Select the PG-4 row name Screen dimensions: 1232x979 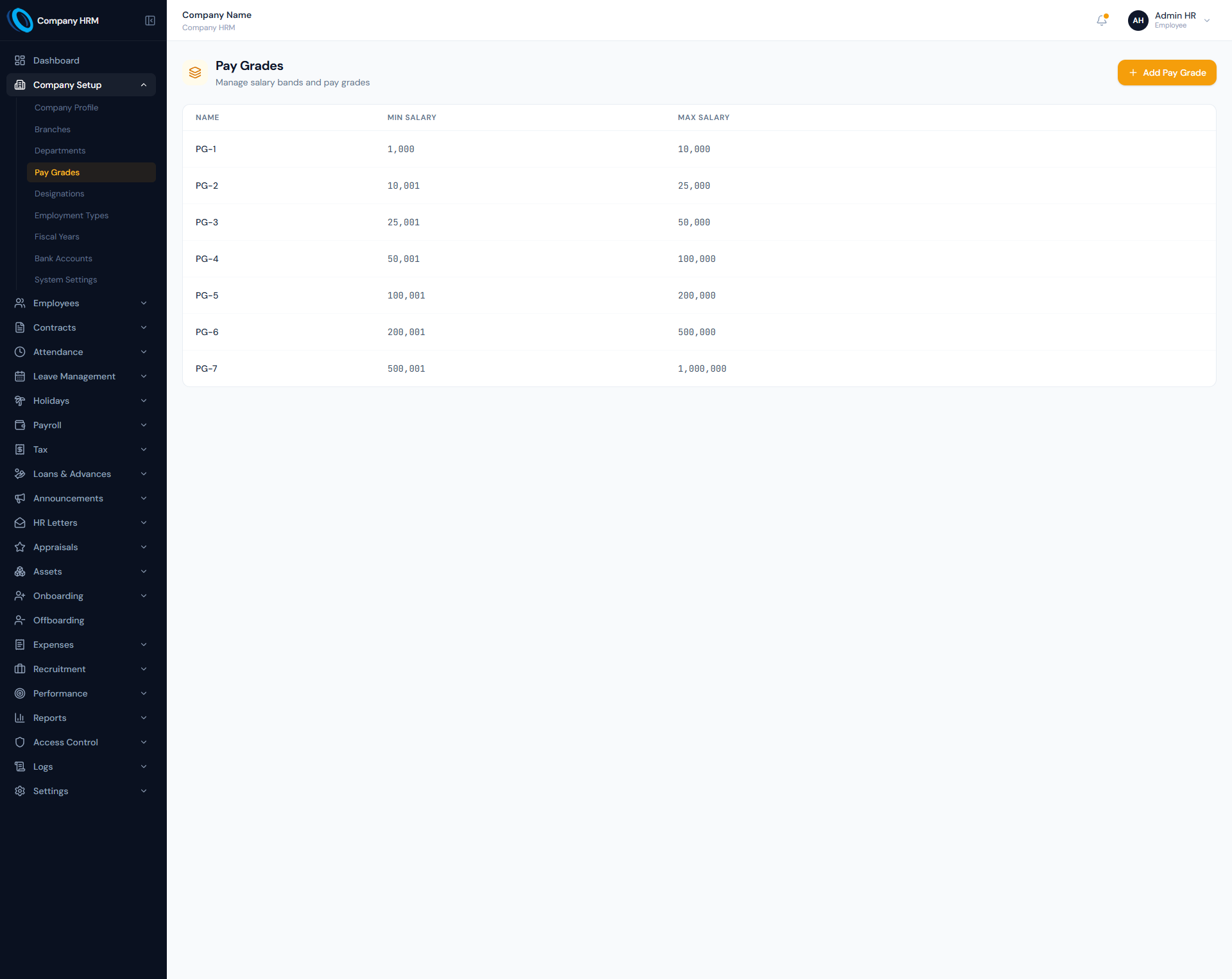point(207,259)
